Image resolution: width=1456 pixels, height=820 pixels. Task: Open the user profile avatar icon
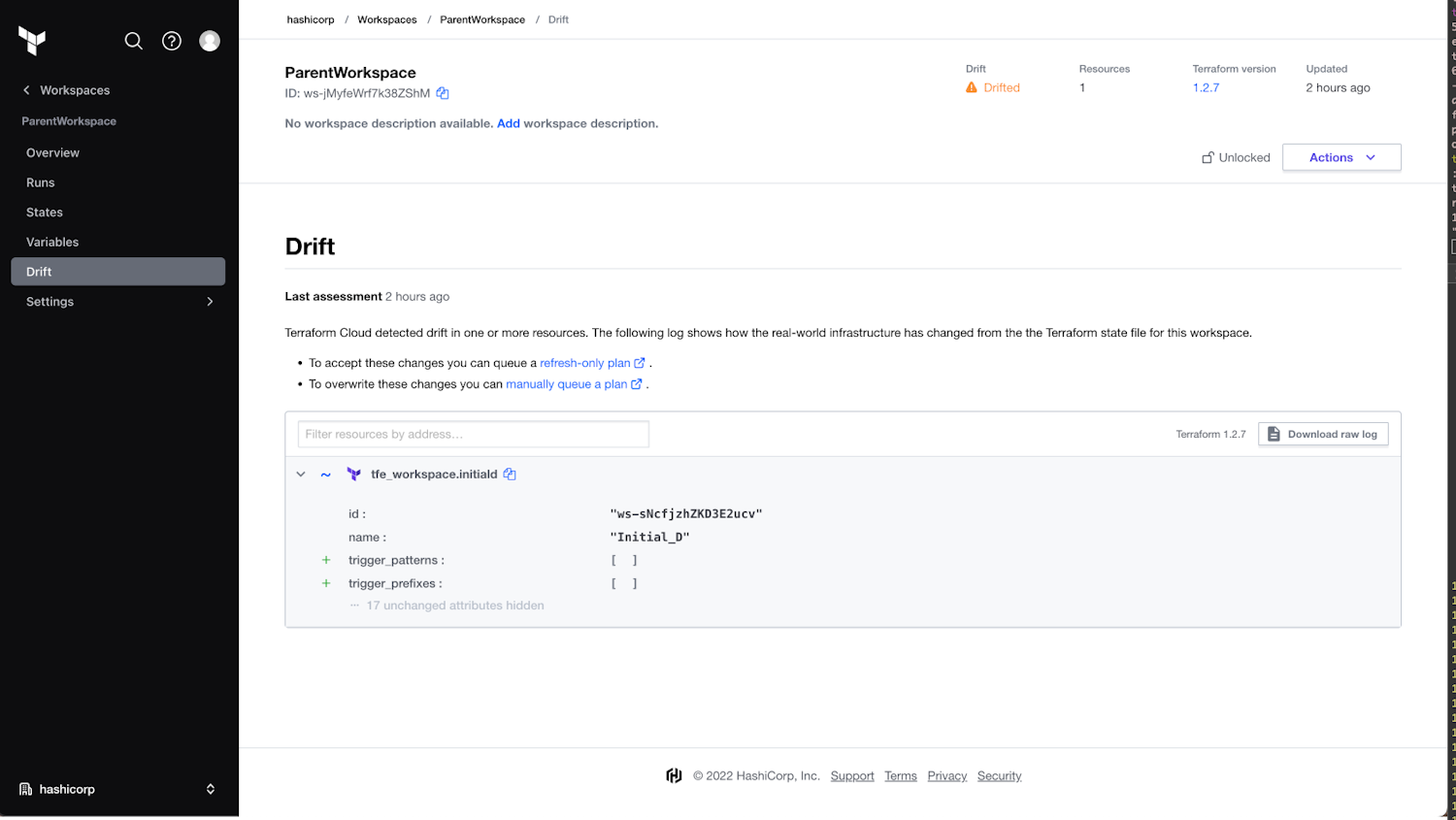pyautogui.click(x=210, y=41)
